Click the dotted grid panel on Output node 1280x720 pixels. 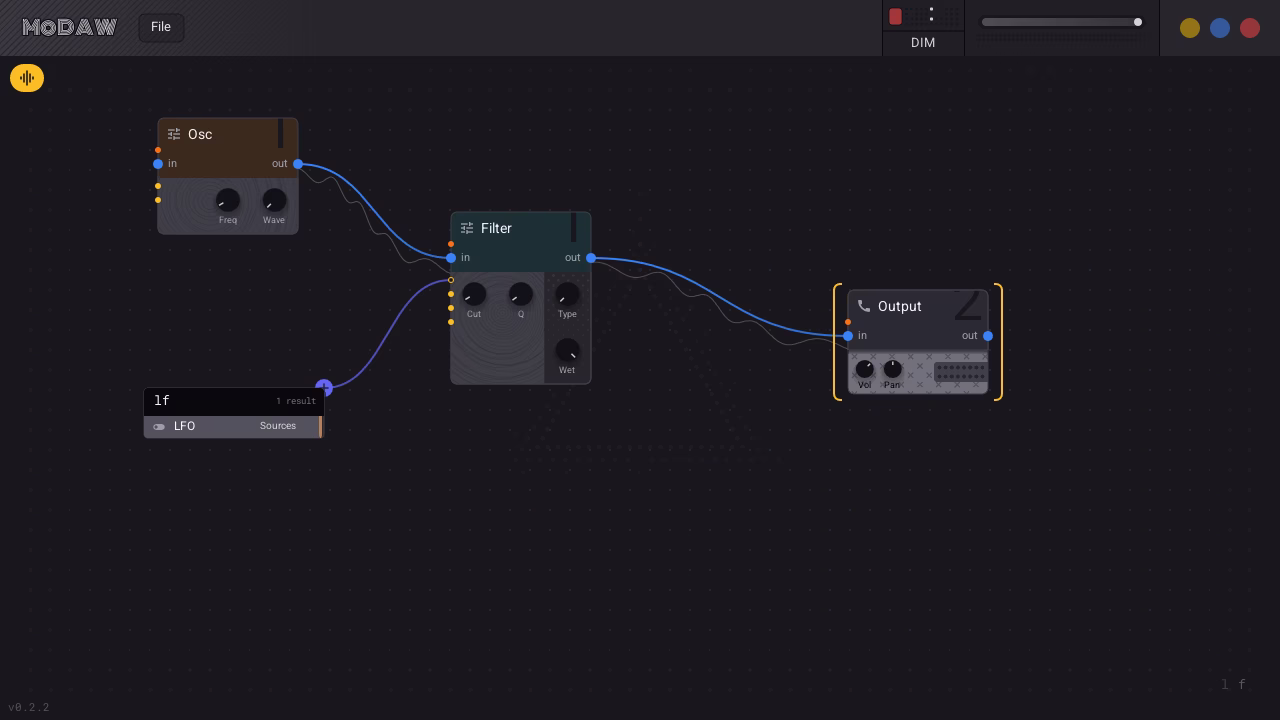[960, 372]
